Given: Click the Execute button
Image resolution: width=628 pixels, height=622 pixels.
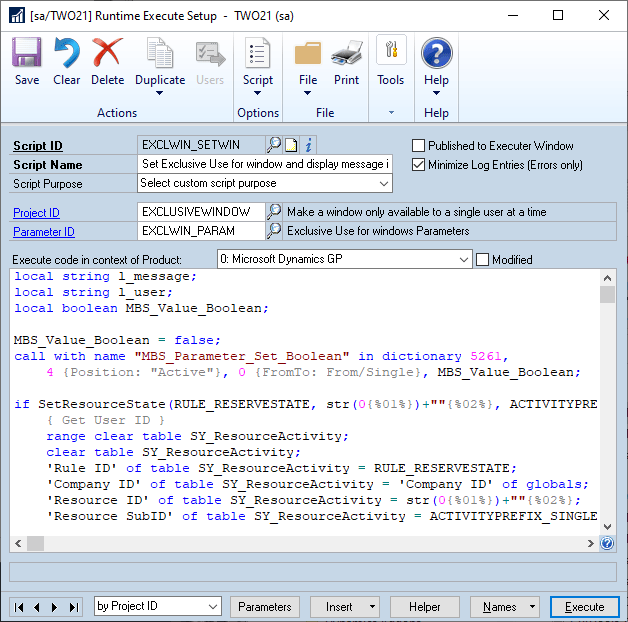Looking at the screenshot, I should pos(584,607).
